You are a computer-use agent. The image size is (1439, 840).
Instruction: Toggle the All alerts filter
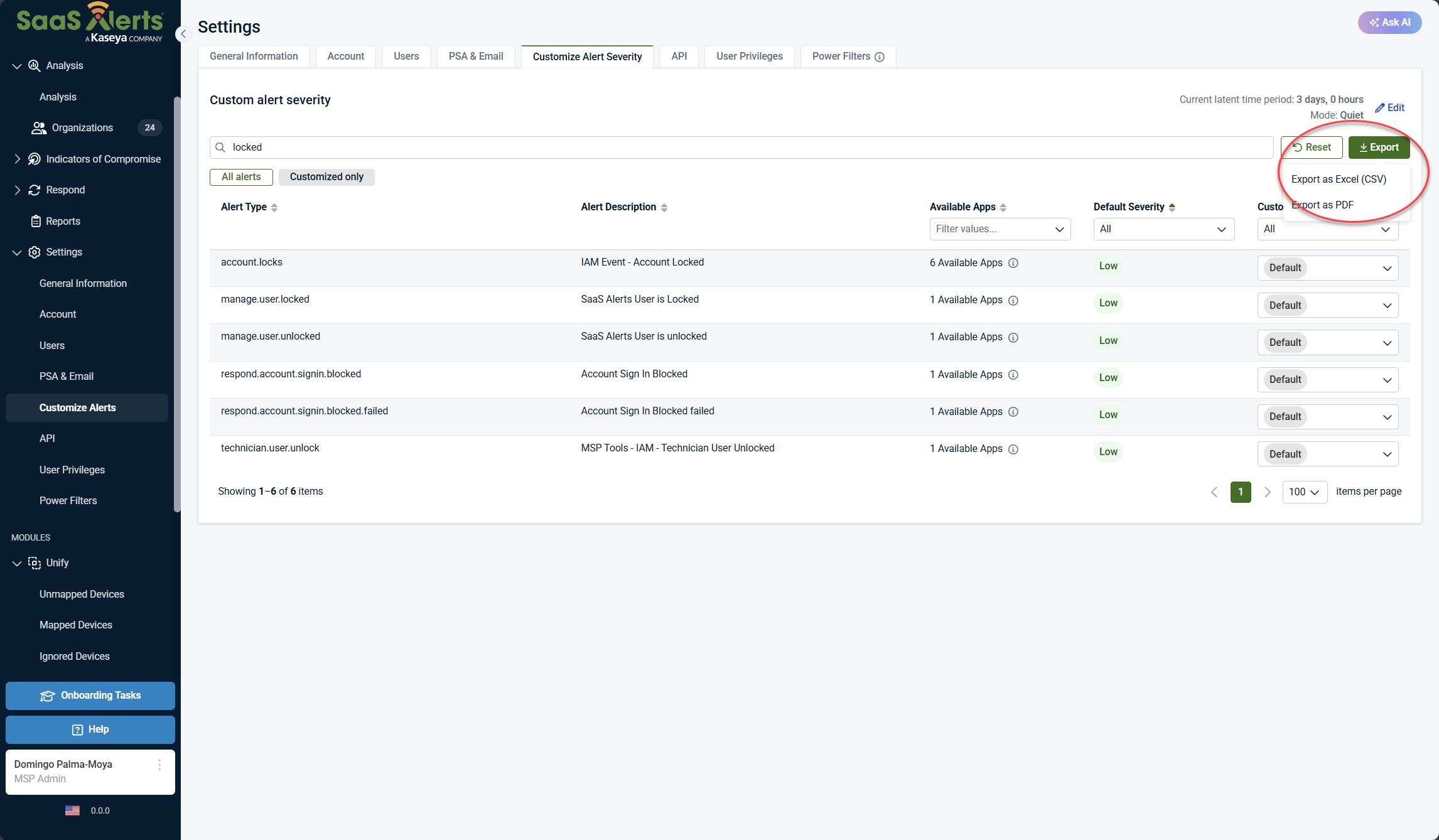coord(241,177)
